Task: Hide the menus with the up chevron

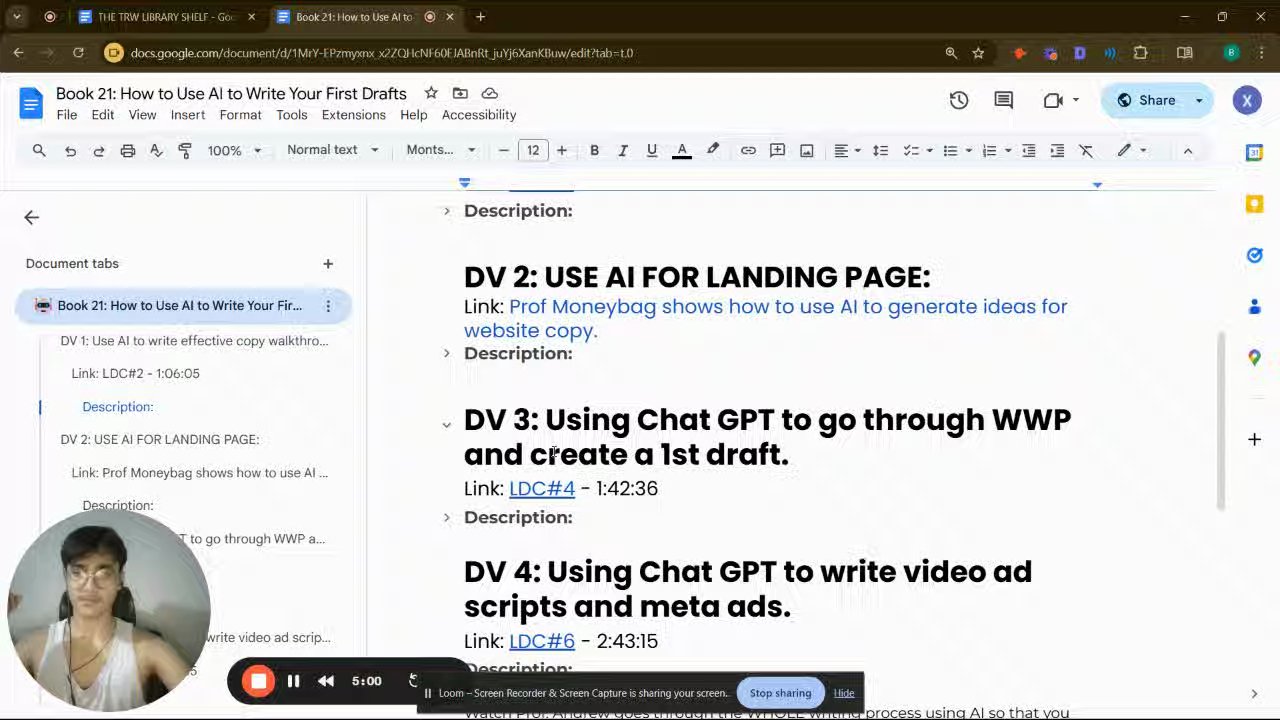Action: (1188, 150)
